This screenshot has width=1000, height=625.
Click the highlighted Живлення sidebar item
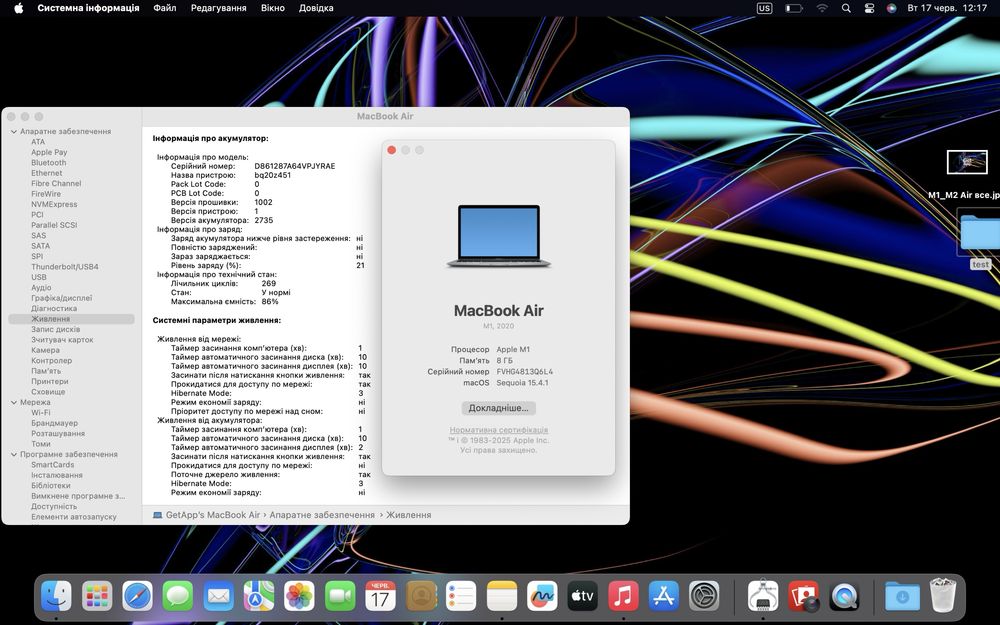(71, 319)
